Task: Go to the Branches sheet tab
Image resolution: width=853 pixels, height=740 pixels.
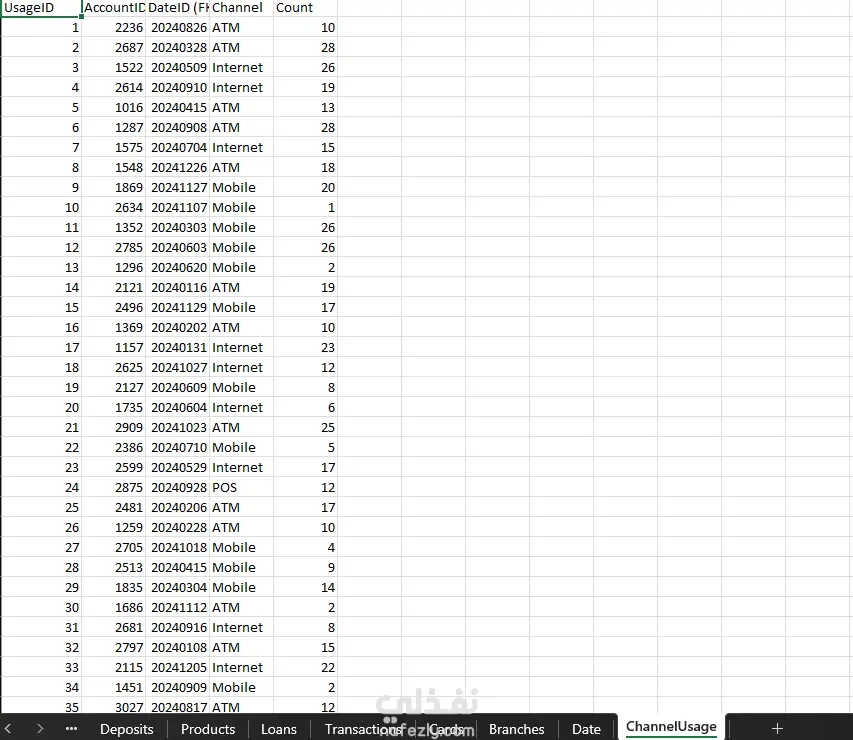Action: [516, 729]
